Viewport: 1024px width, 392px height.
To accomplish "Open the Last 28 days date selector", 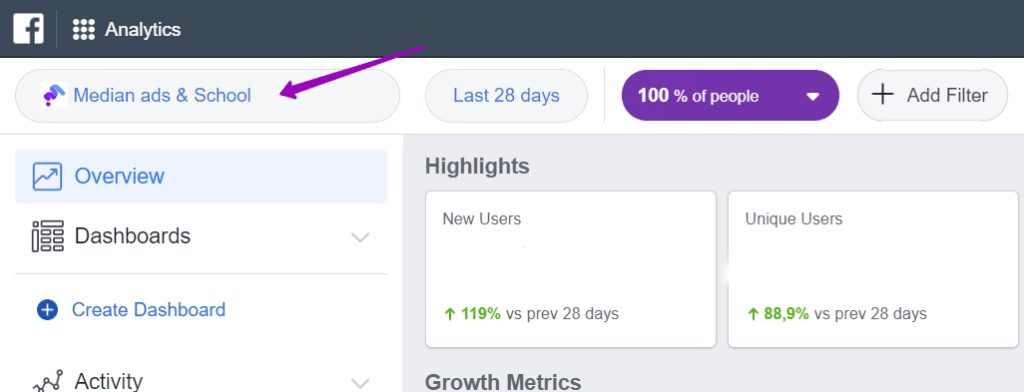I will click(x=506, y=95).
